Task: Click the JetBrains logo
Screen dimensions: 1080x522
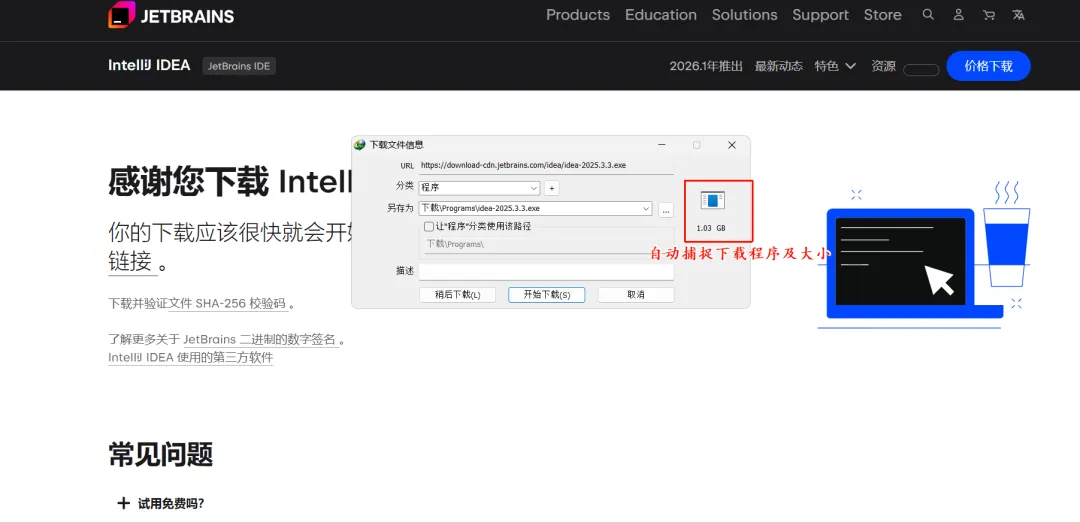Action: tap(171, 15)
